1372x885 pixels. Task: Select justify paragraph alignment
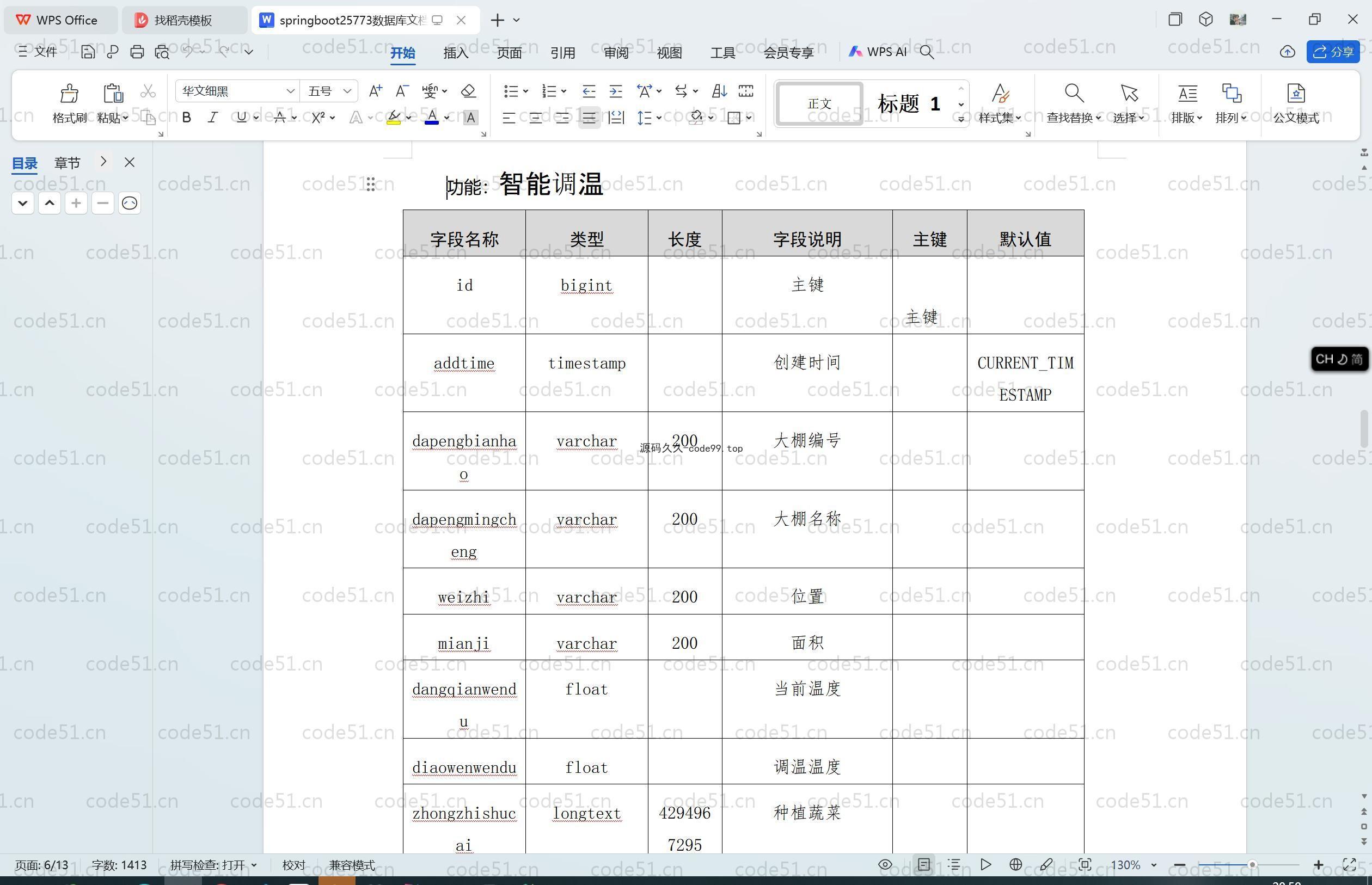coord(589,118)
